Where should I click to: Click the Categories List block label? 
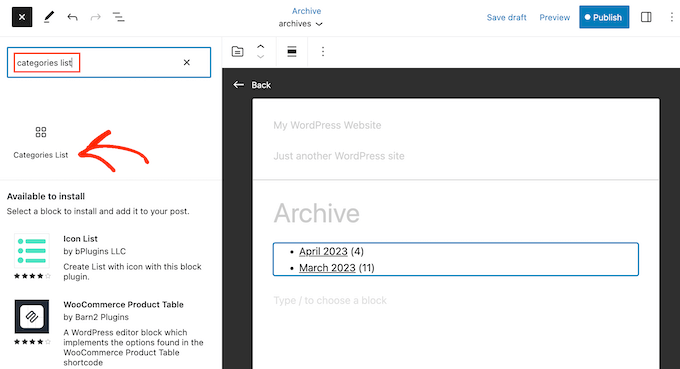(41, 155)
